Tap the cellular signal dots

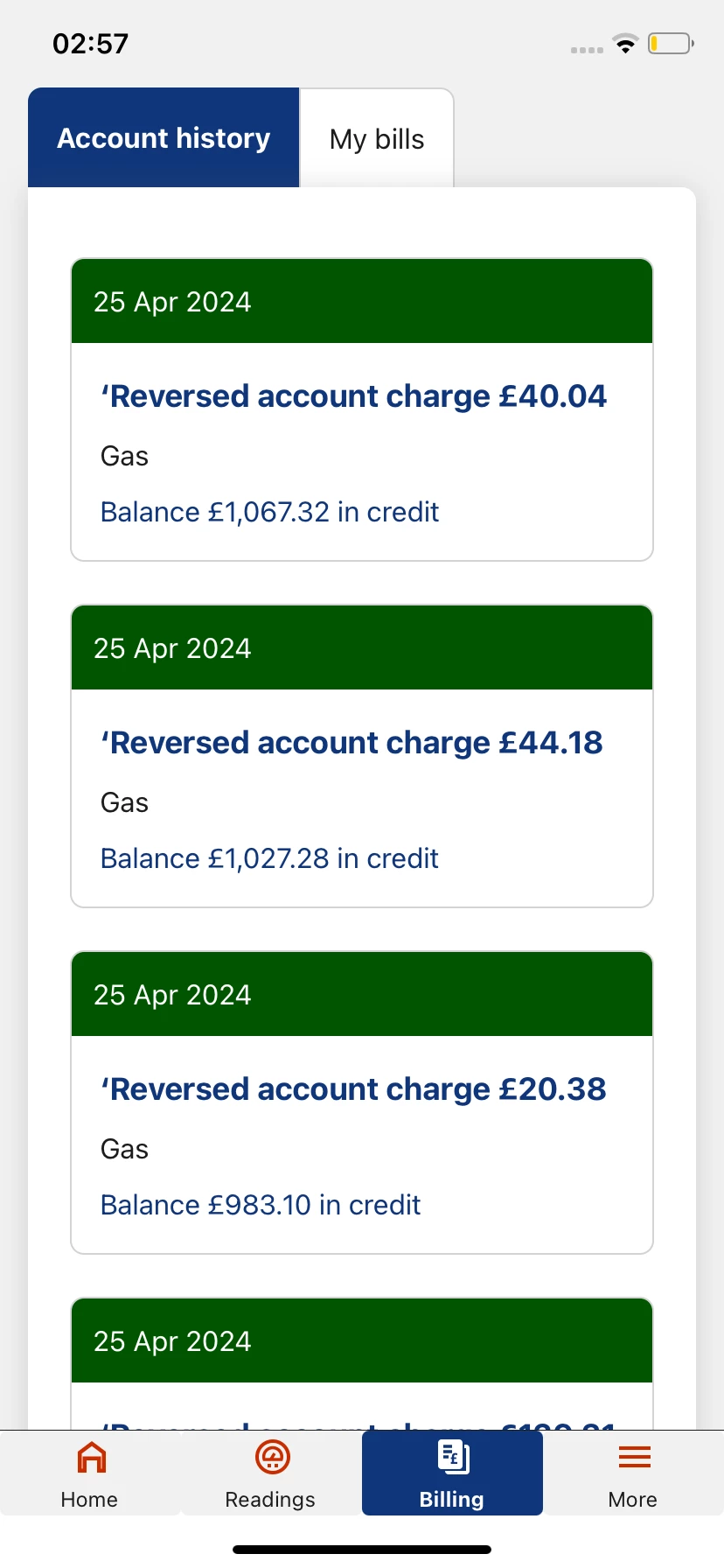coord(587,50)
